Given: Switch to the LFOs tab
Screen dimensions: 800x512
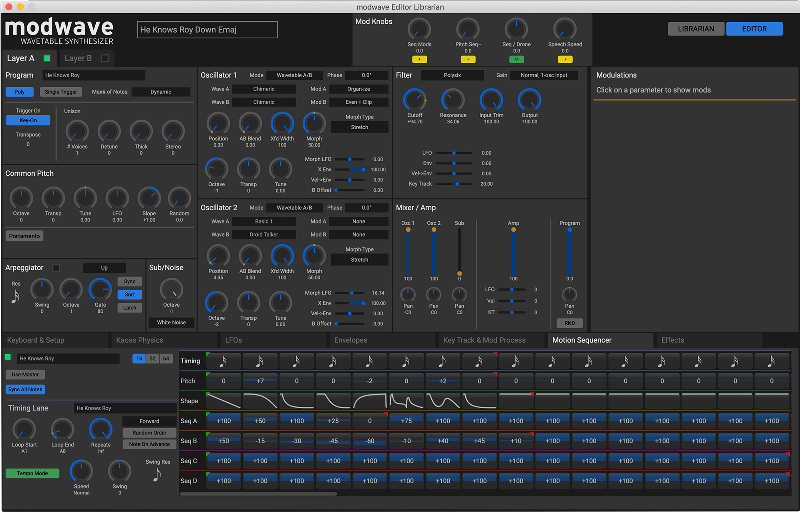Looking at the screenshot, I should pos(273,340).
